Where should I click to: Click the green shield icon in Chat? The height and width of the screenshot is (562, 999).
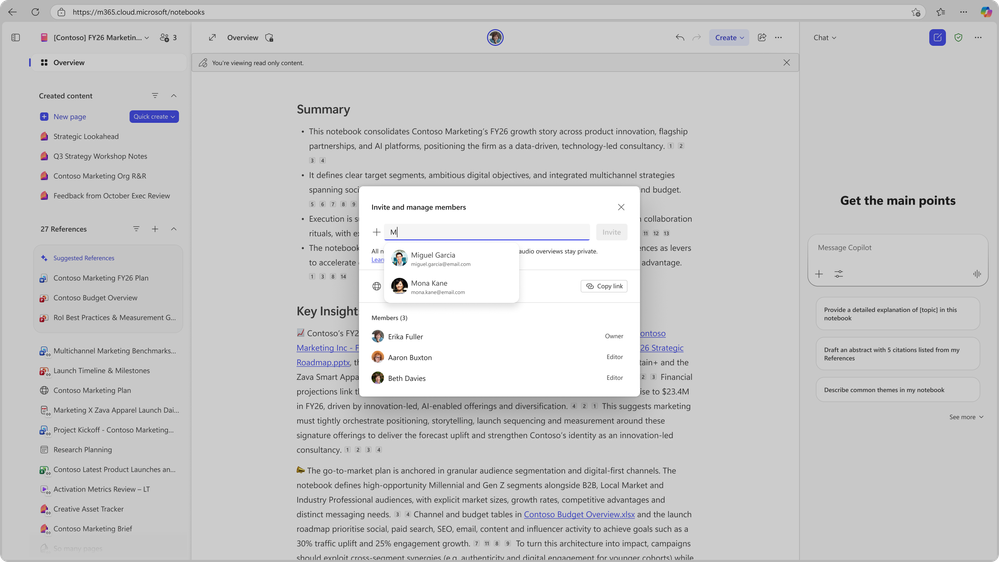[958, 38]
